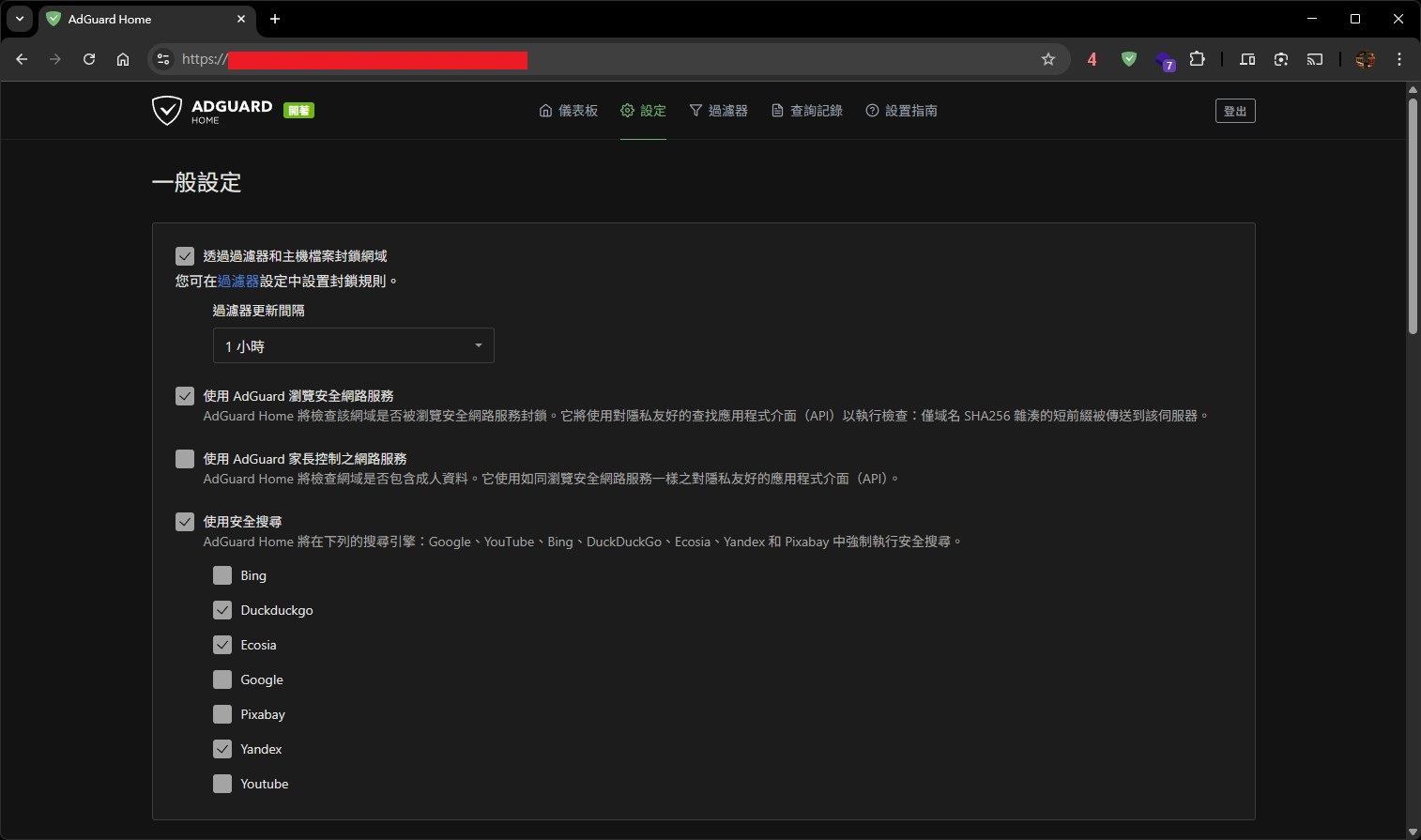Open 過濾器 via the funnel icon
The image size is (1421, 840).
pyautogui.click(x=719, y=110)
